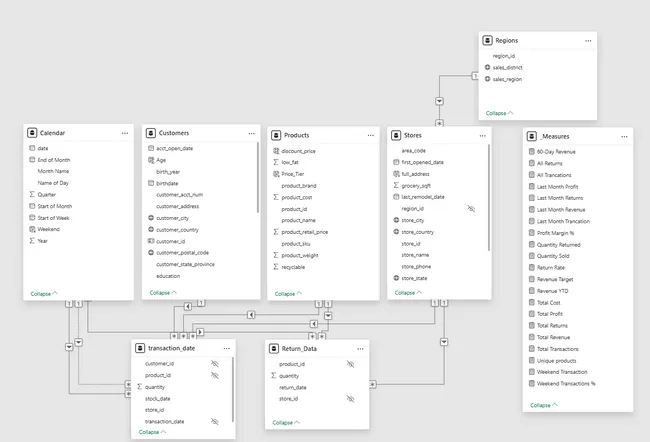Click the Stores table header icon
Image resolution: width=650 pixels, height=442 pixels.
click(396, 135)
